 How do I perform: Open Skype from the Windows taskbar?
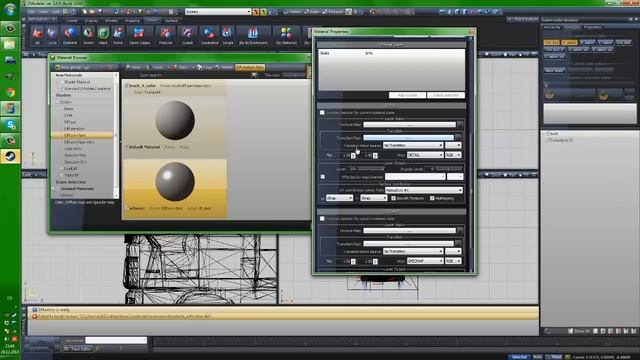(10, 124)
